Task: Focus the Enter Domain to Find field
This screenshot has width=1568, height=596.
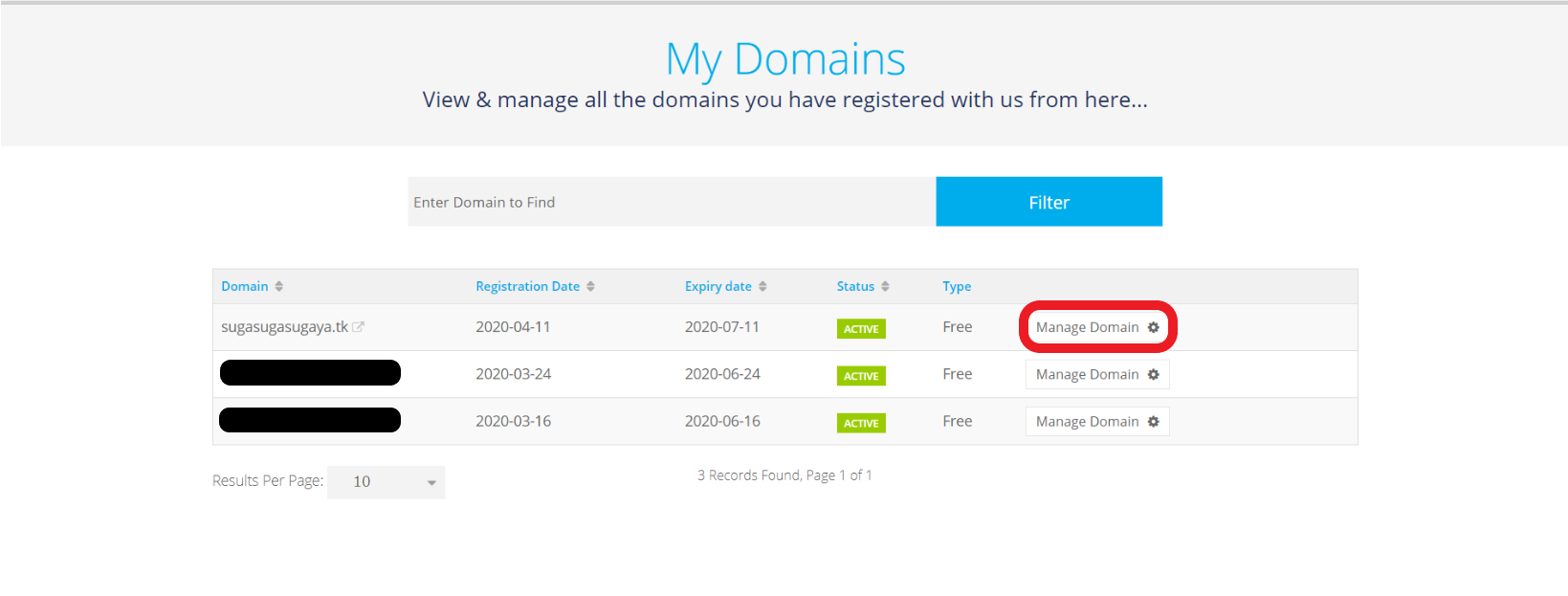Action: point(672,202)
